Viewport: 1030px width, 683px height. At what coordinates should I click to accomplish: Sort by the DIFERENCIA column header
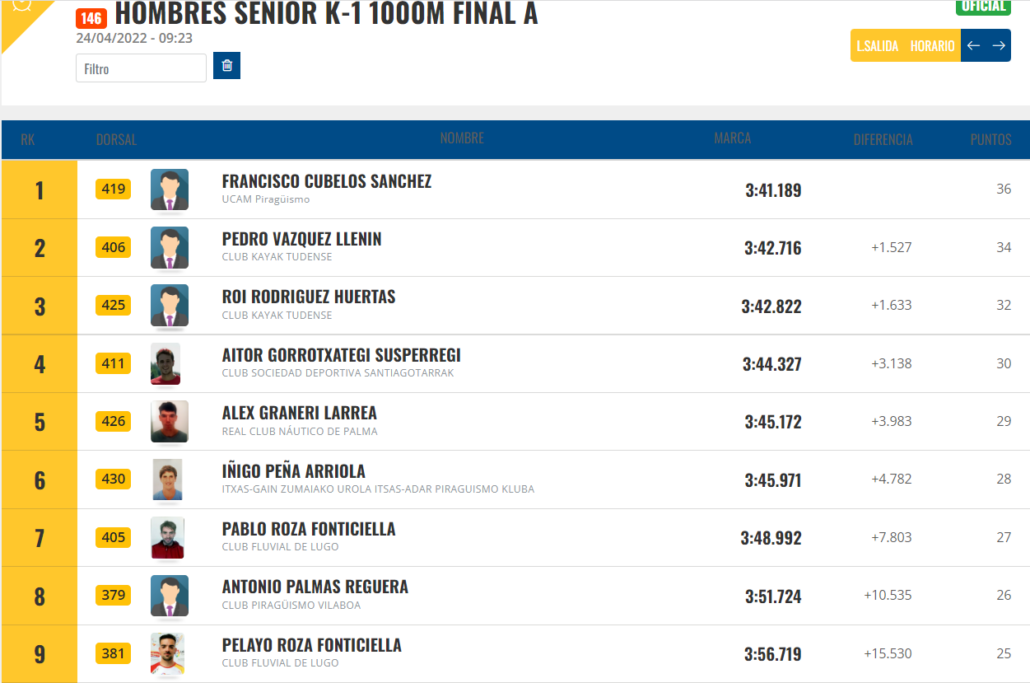point(883,139)
